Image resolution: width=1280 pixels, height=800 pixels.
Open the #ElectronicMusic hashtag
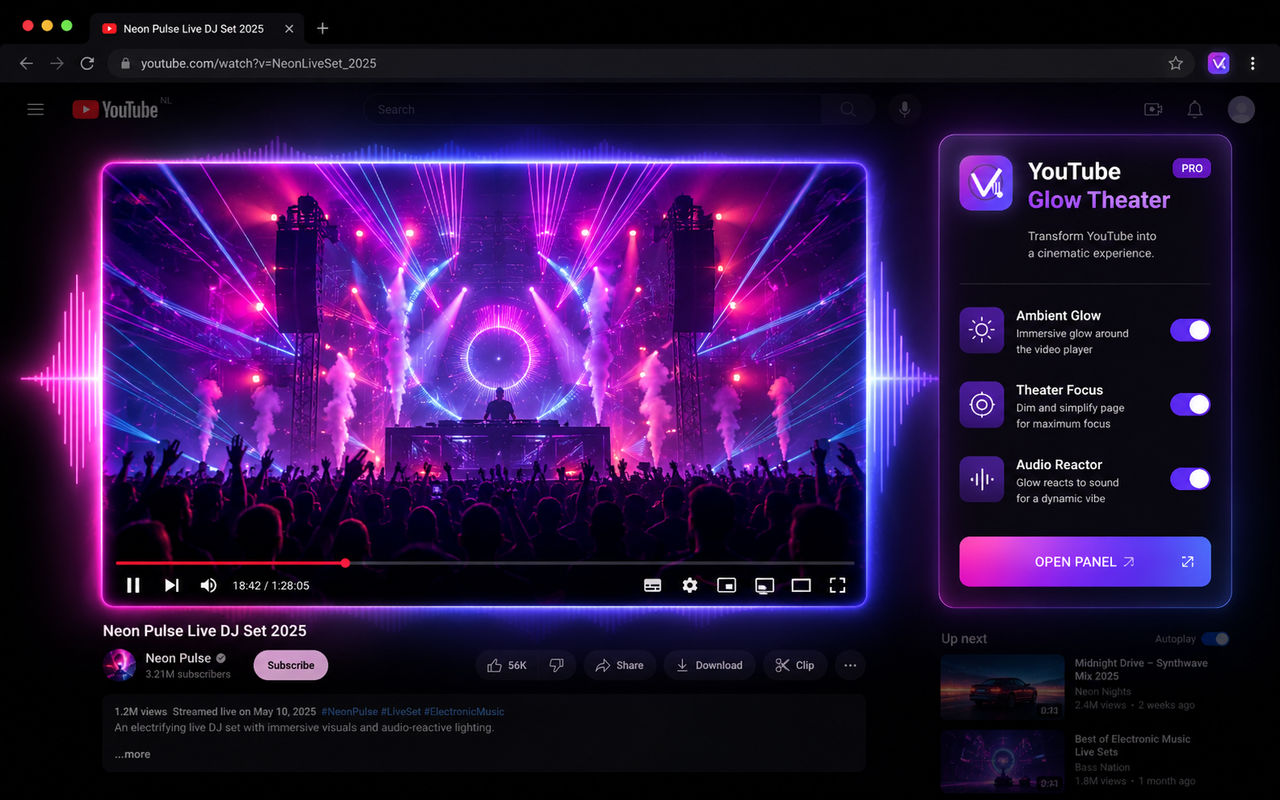(x=464, y=712)
